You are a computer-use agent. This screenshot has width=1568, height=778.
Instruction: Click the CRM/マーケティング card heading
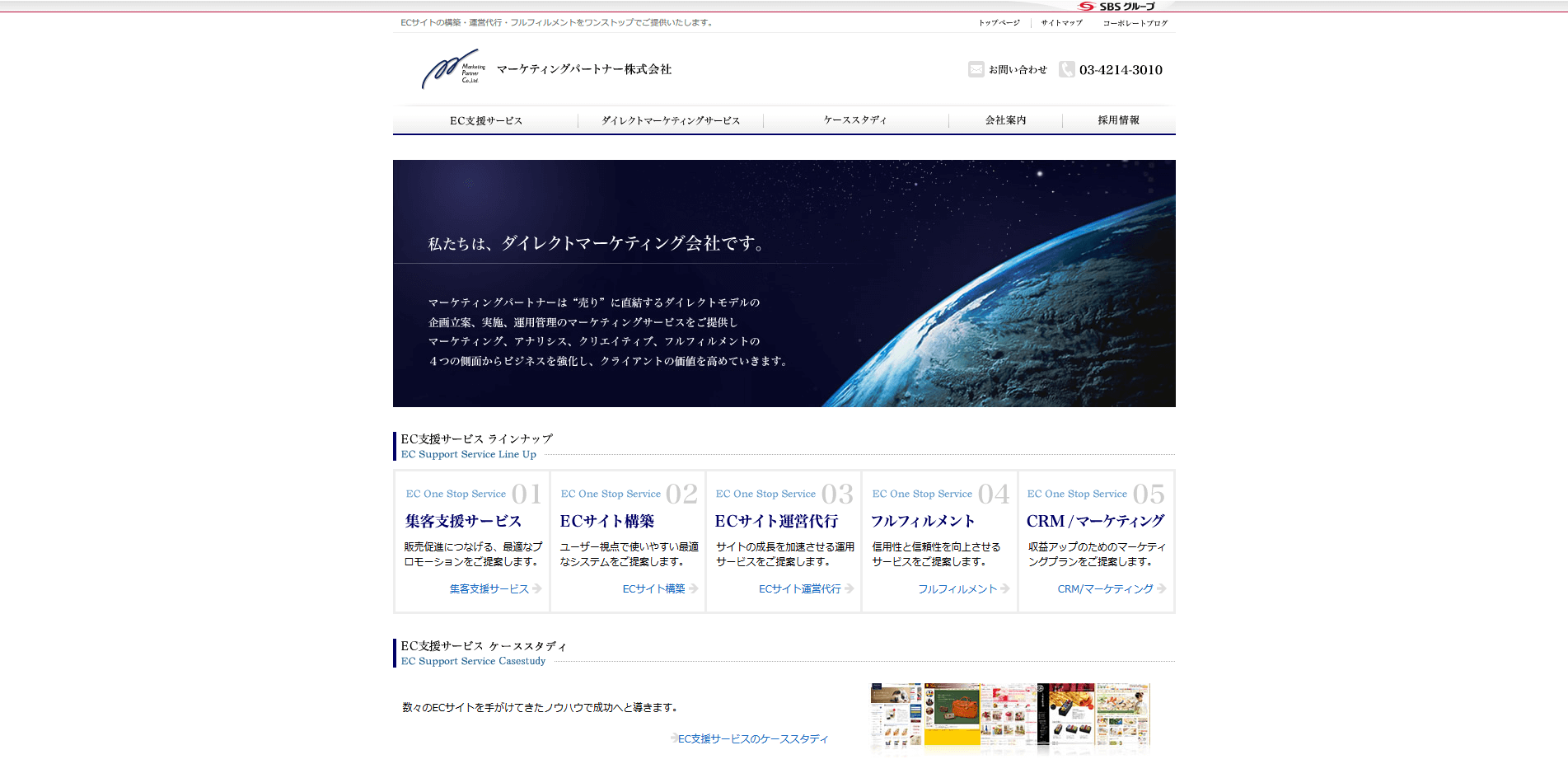point(1095,521)
